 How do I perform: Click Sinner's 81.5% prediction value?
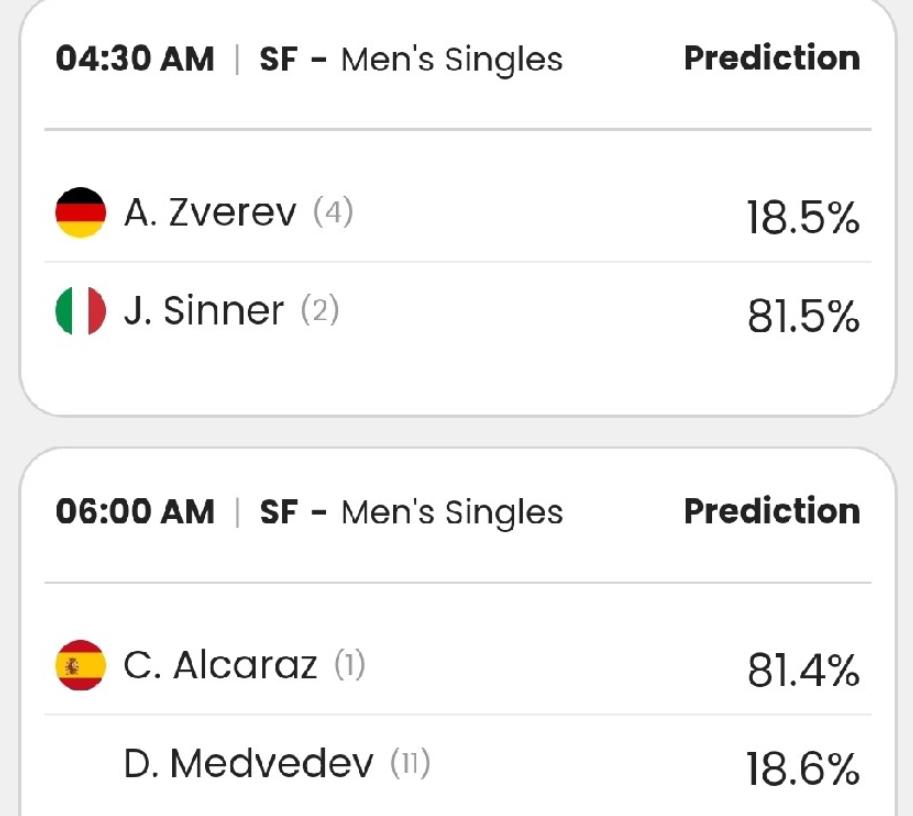802,317
